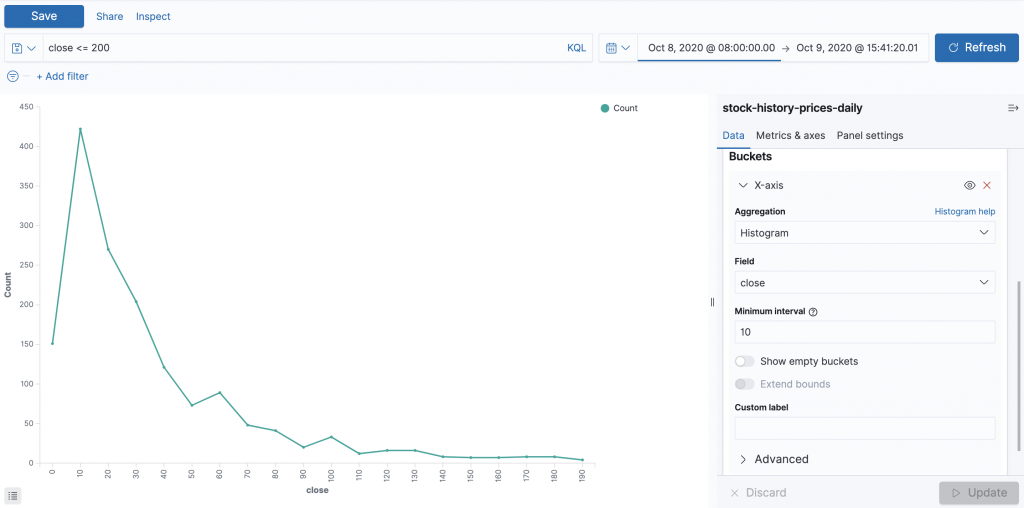Click the Count legend color dot
The width and height of the screenshot is (1024, 508).
605,108
